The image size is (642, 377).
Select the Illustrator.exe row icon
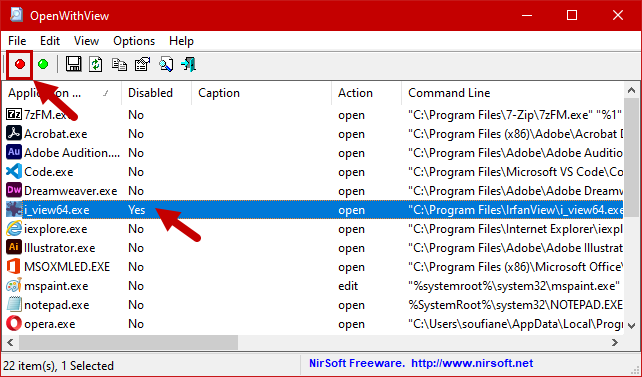pyautogui.click(x=14, y=247)
